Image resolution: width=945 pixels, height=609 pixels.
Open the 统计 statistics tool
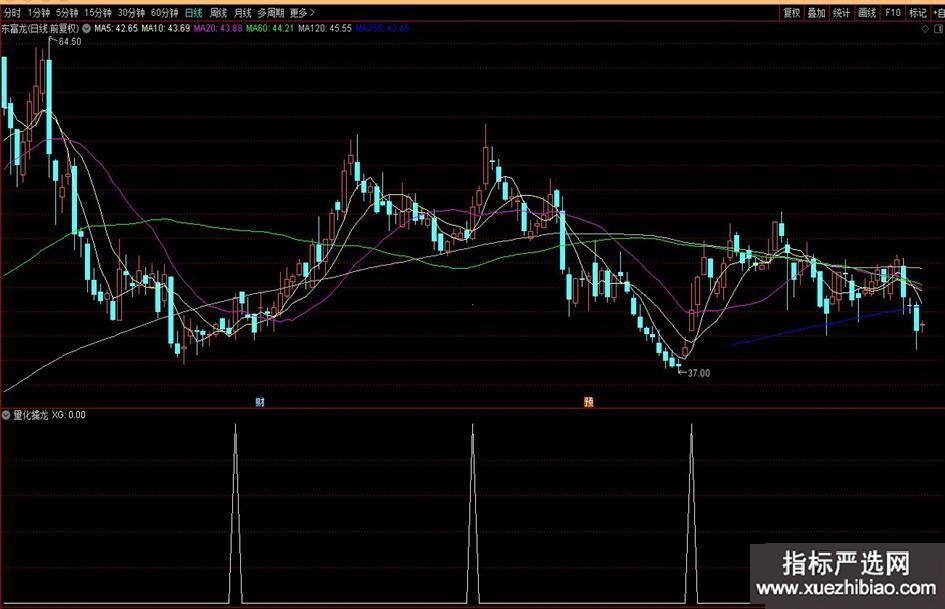(x=841, y=13)
